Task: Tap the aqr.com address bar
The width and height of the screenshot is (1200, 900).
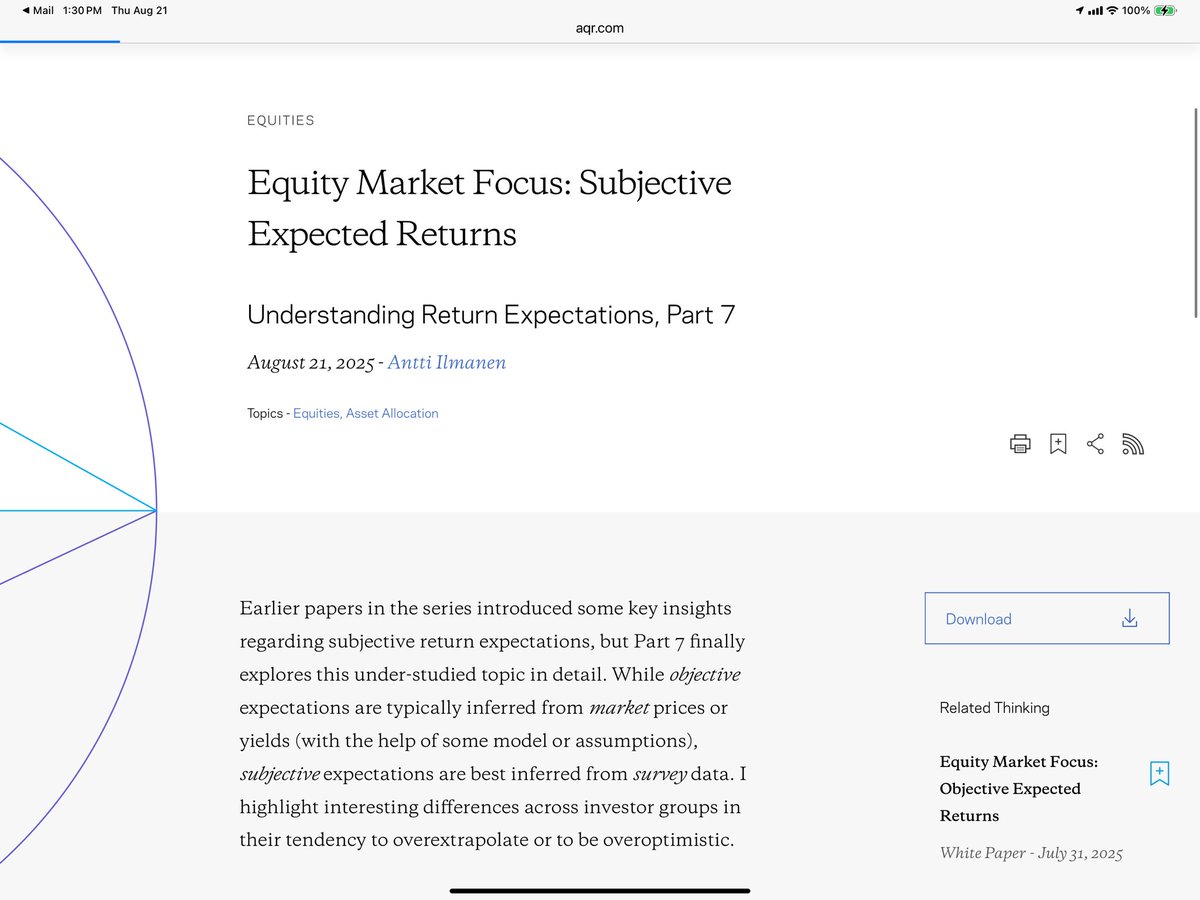Action: coord(600,28)
